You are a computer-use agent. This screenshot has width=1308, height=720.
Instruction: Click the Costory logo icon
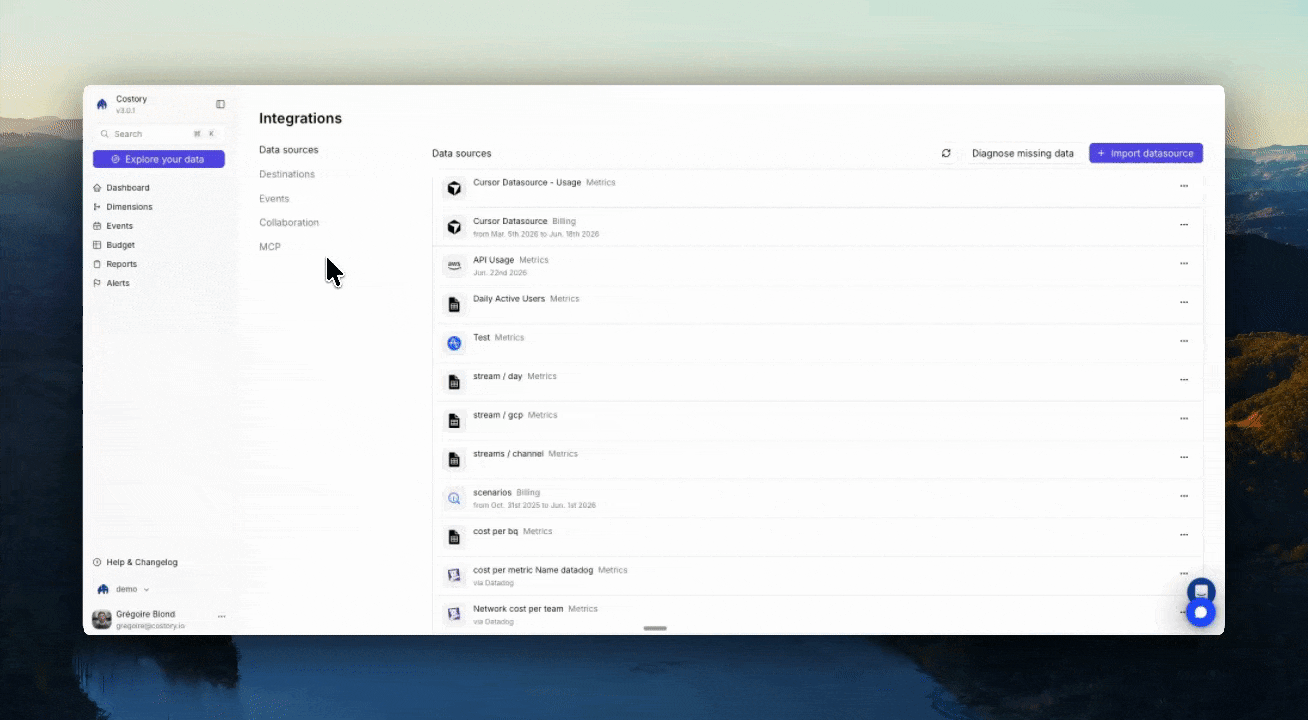click(x=102, y=104)
